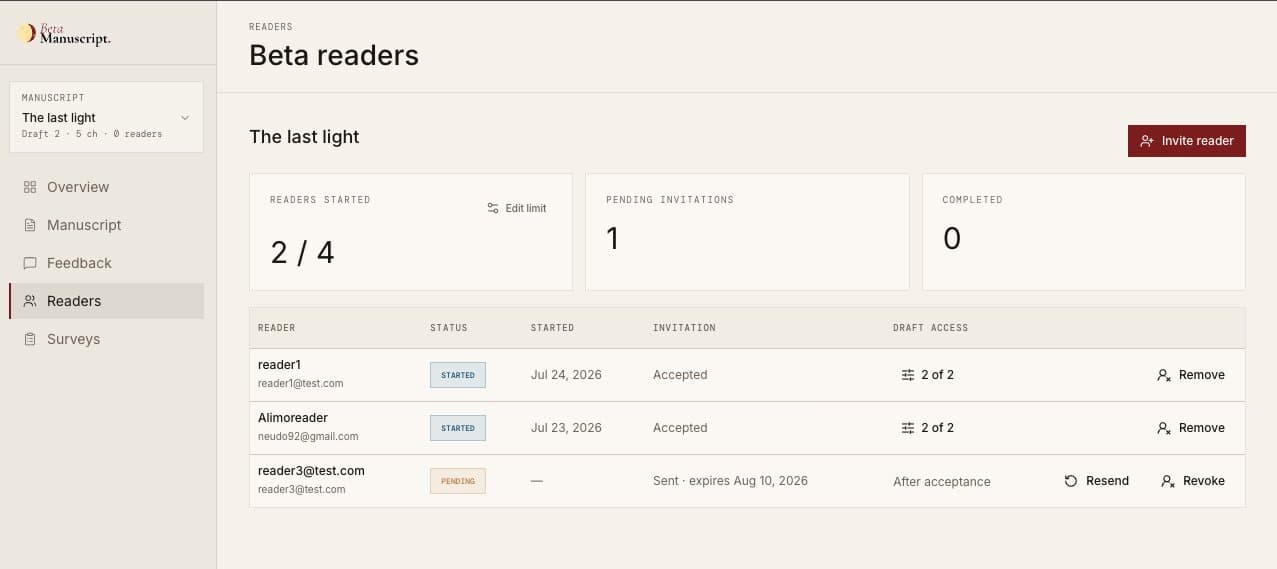Select the neudo92@gmail.com reader row

(x=747, y=428)
